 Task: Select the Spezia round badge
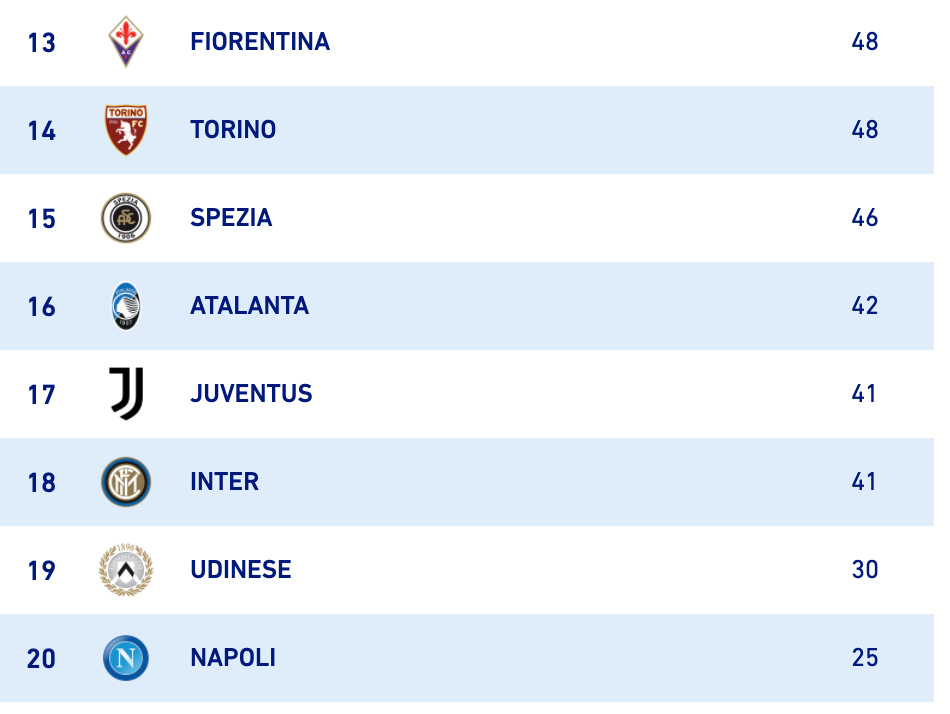click(126, 218)
